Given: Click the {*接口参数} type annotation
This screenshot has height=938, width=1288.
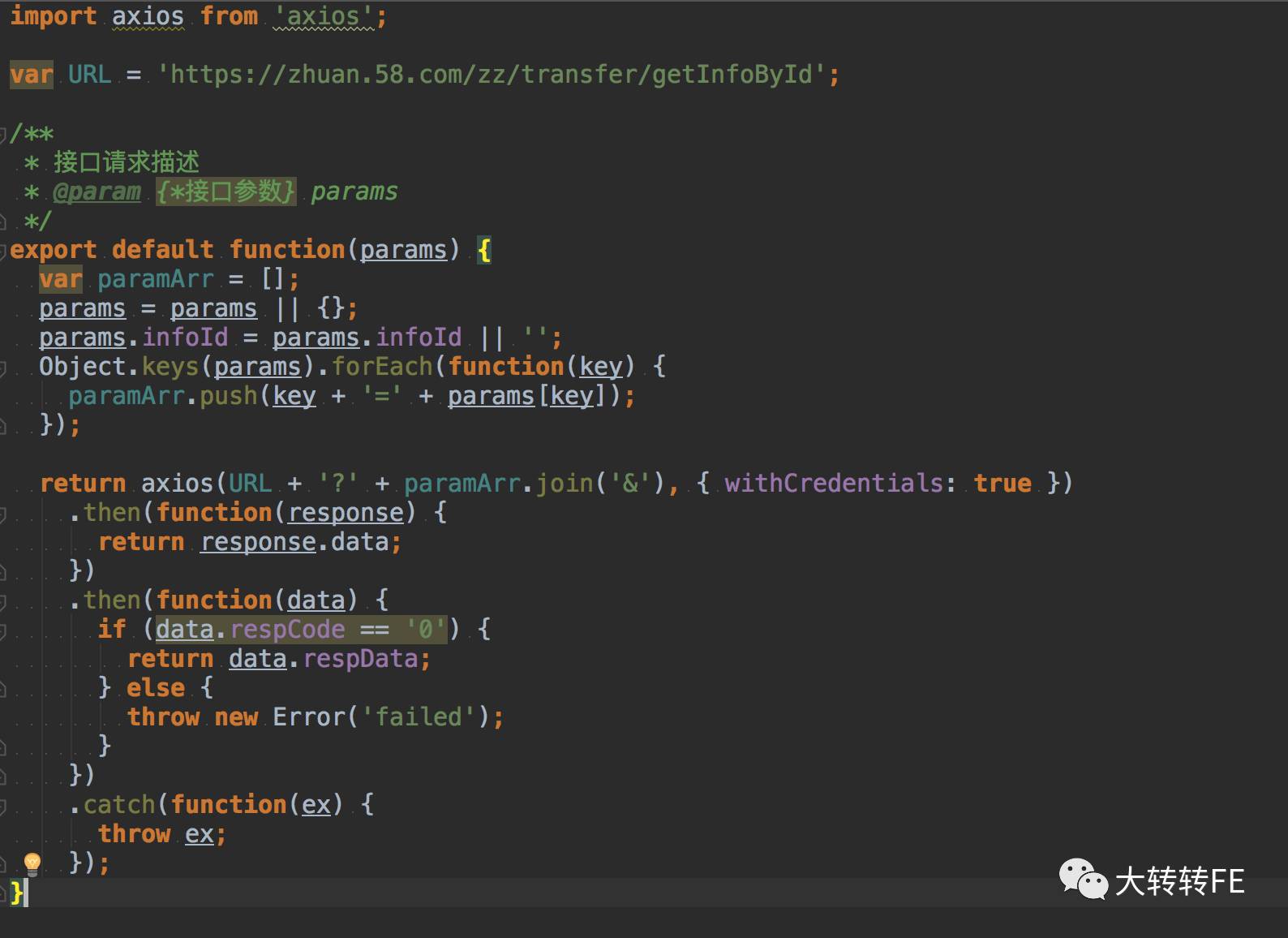Looking at the screenshot, I should coord(225,191).
